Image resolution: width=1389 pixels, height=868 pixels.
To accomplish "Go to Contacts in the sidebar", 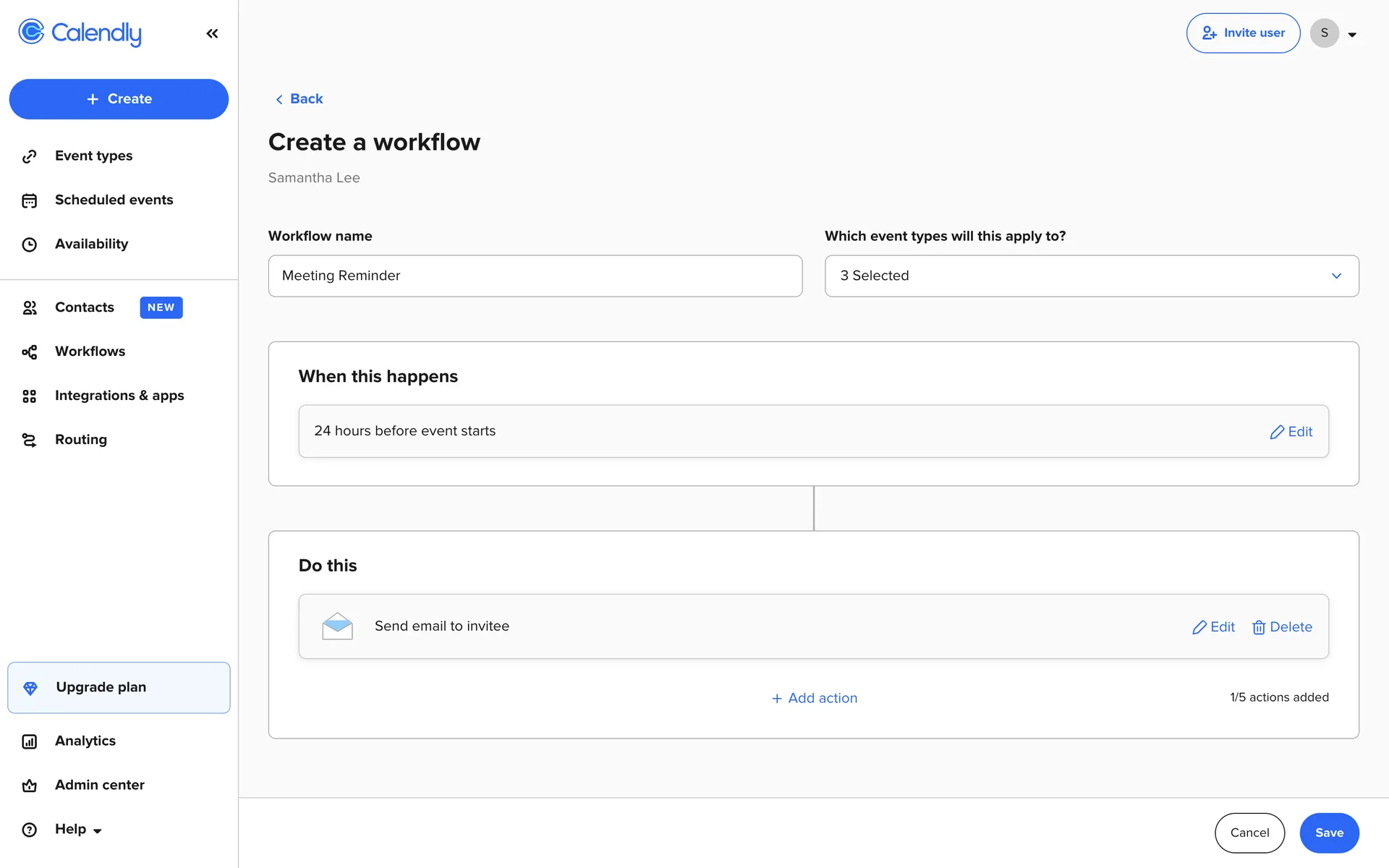I will 85,307.
